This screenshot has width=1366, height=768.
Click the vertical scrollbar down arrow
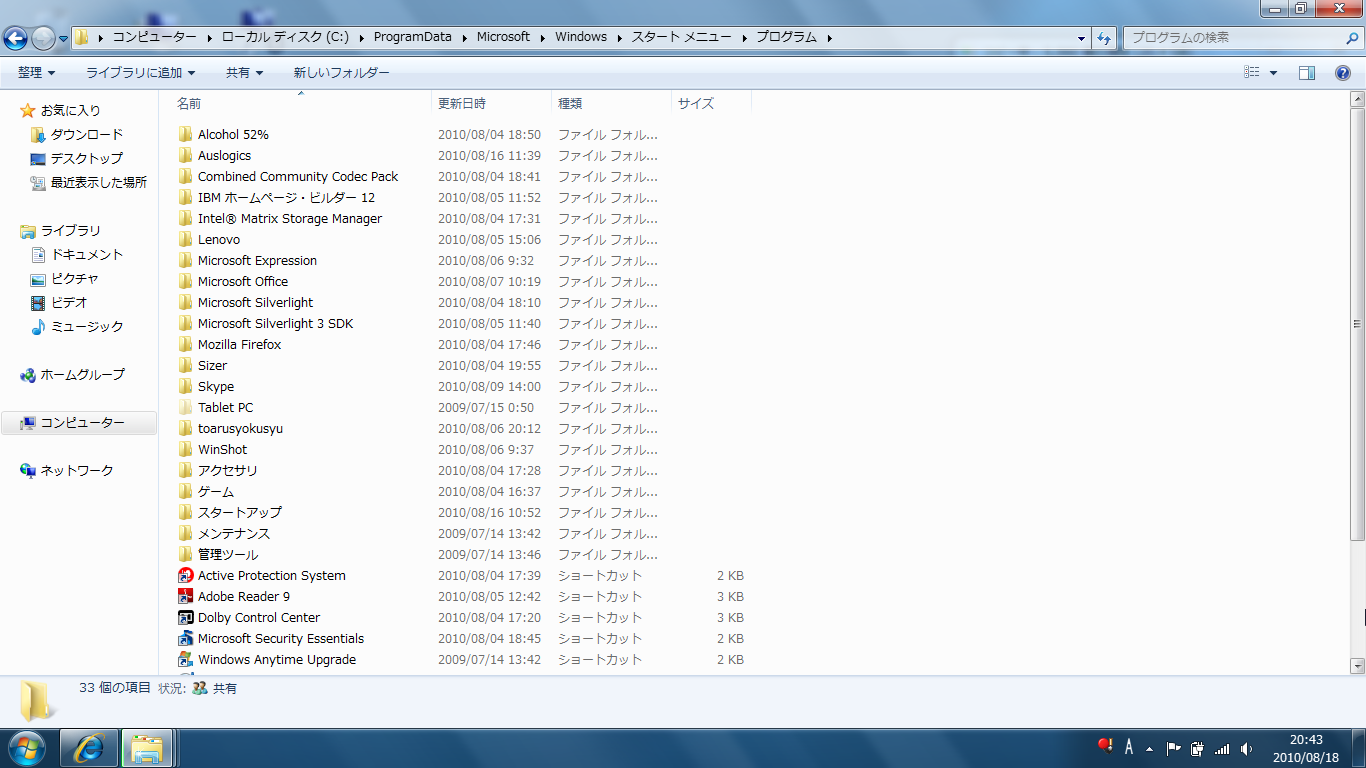(x=1357, y=665)
